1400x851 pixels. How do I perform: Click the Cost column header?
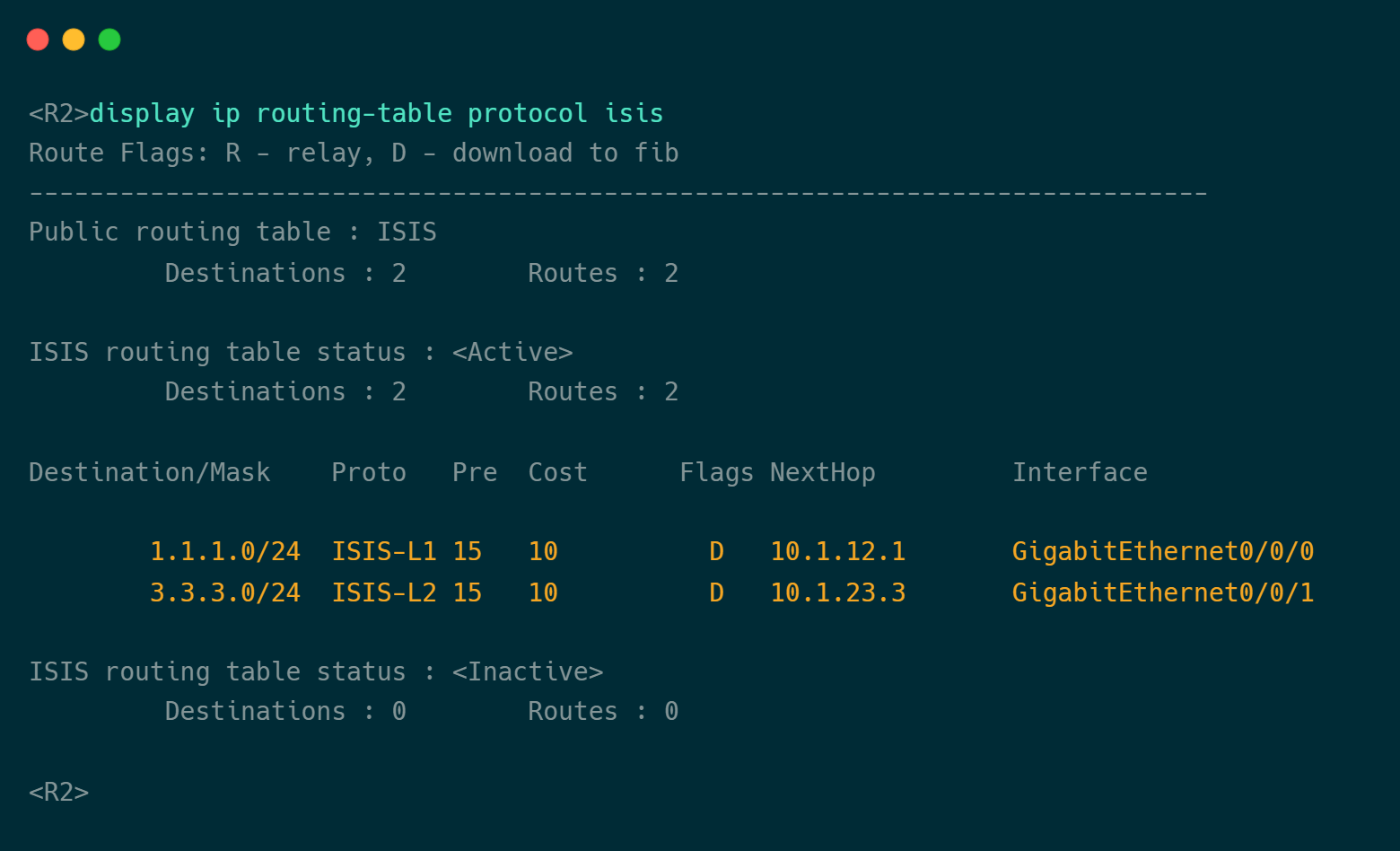coord(557,472)
